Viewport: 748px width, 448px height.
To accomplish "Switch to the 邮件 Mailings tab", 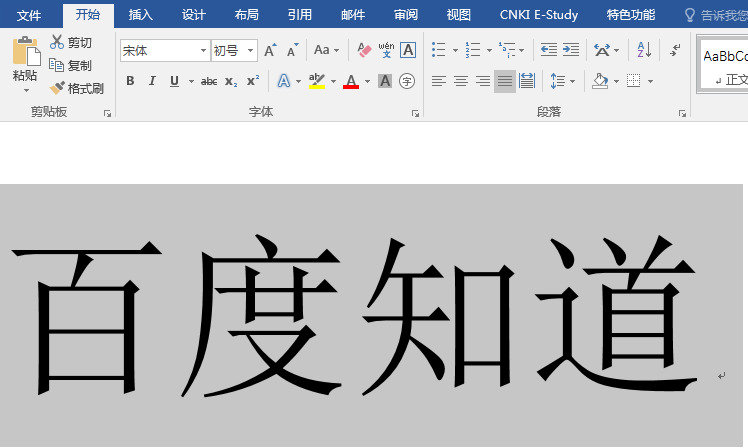I will point(353,15).
